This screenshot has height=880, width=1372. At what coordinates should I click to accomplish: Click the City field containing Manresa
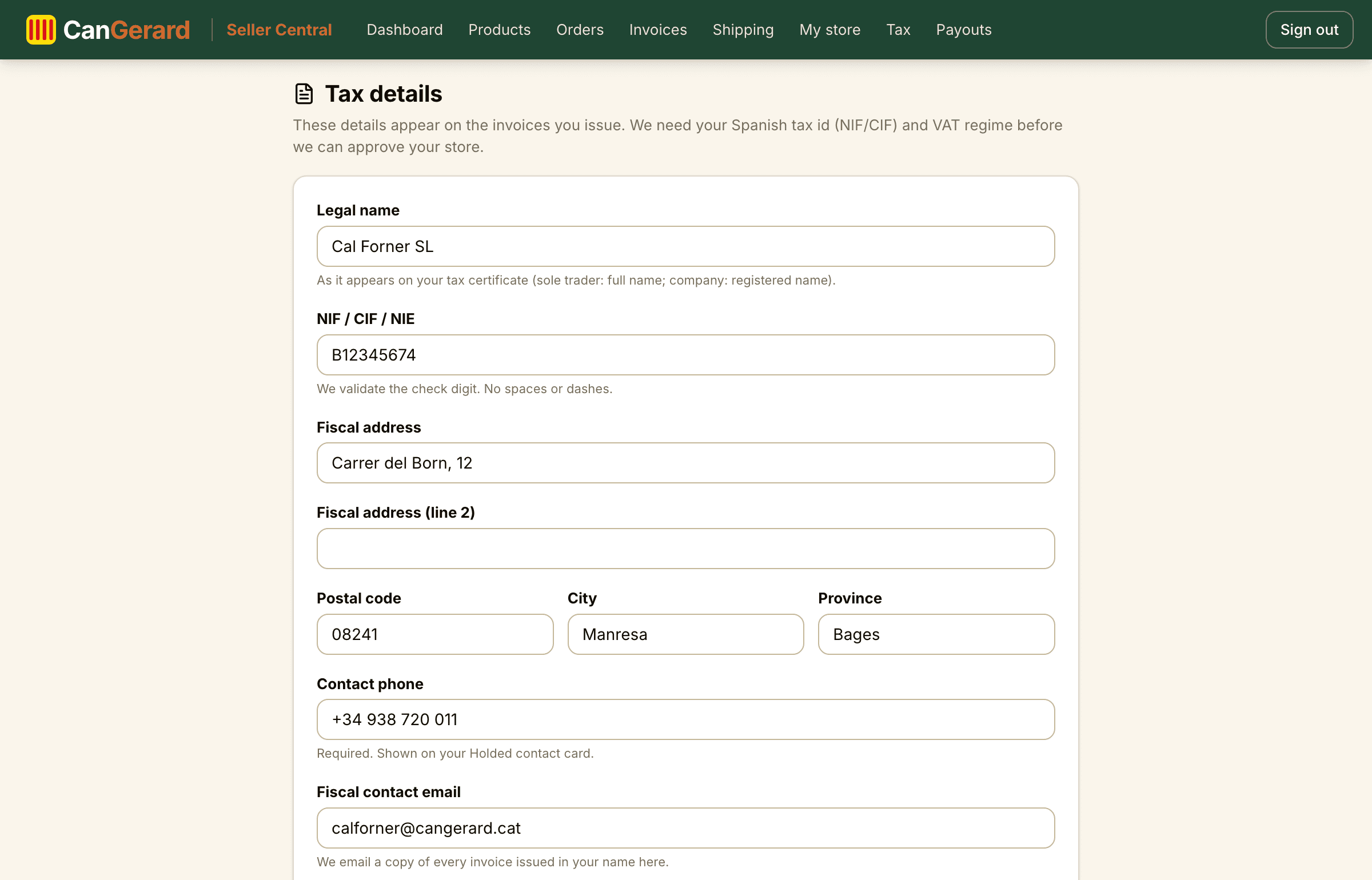click(685, 634)
